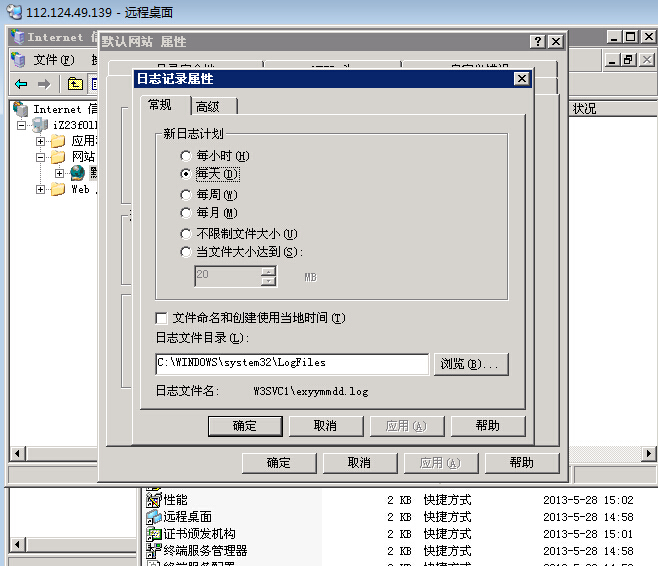
Task: Click the log file directory text field
Action: [x=291, y=363]
